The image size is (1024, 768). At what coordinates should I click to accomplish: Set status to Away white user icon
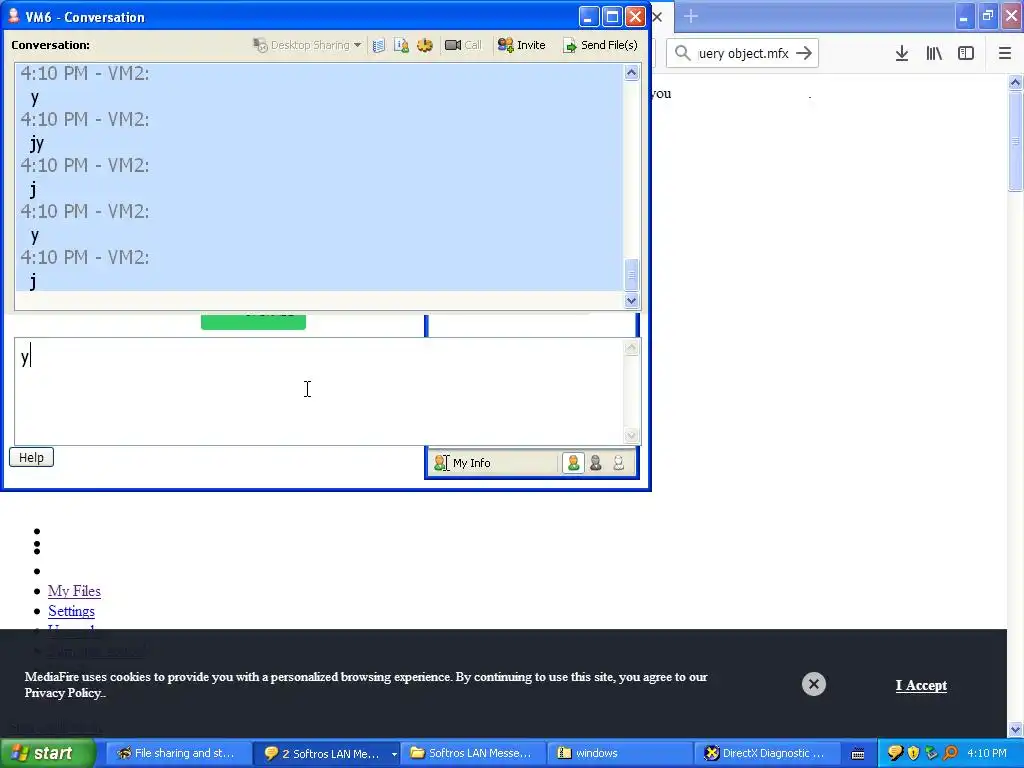coord(618,463)
